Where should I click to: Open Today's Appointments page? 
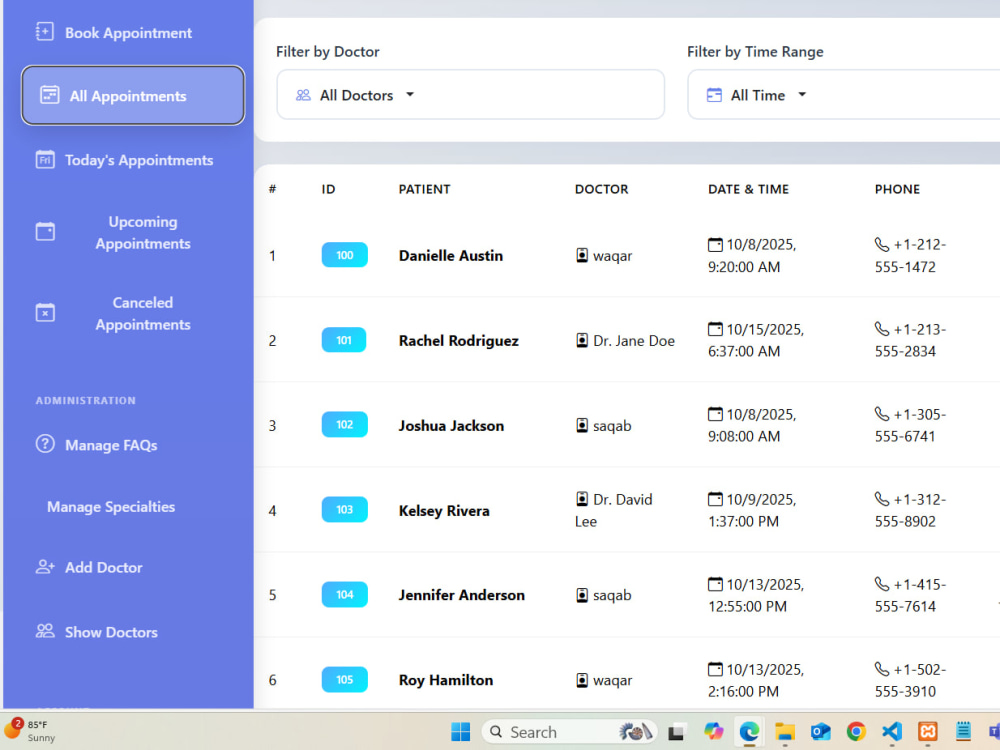coord(124,160)
